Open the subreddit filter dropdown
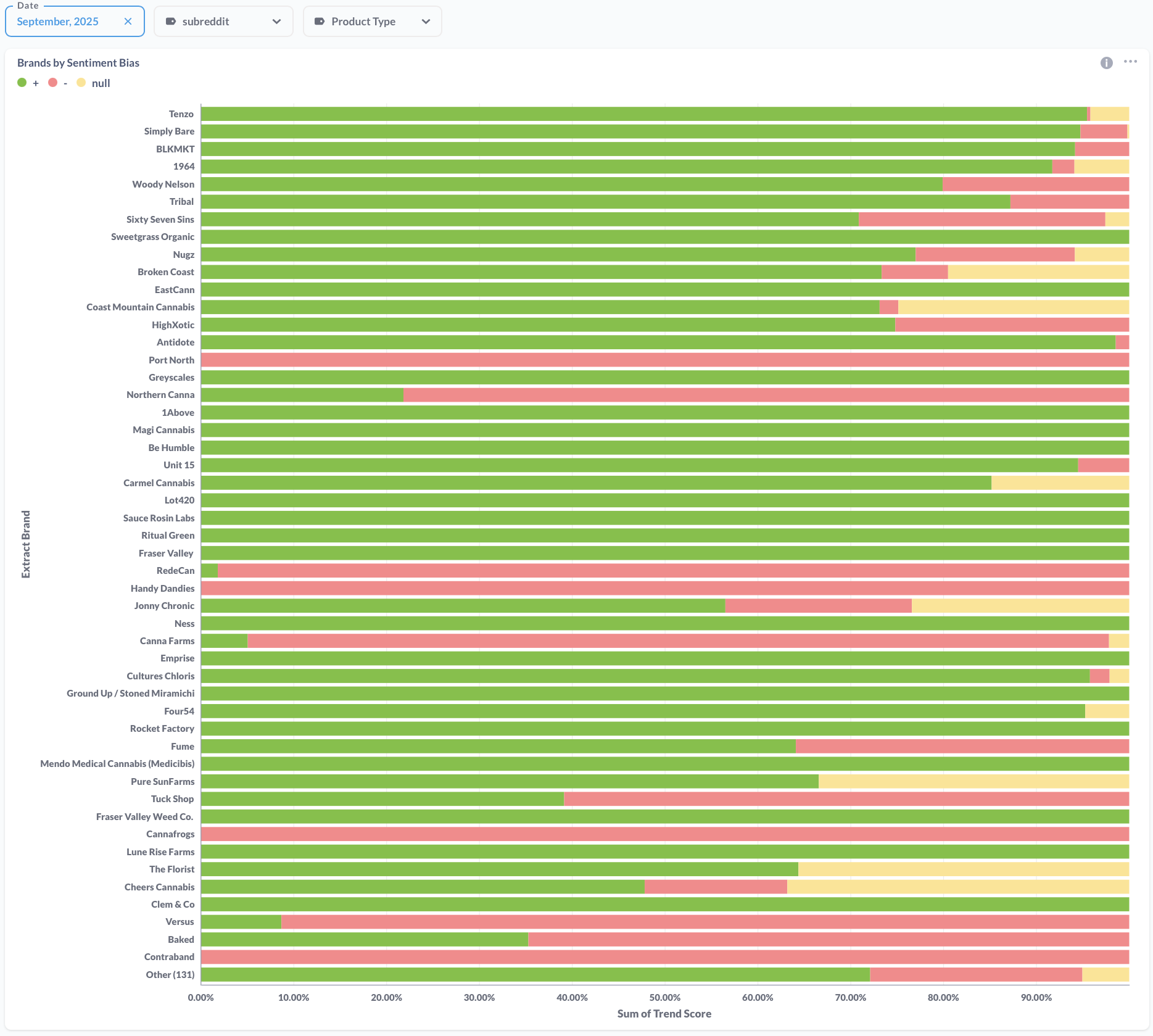Image resolution: width=1153 pixels, height=1036 pixels. click(223, 22)
